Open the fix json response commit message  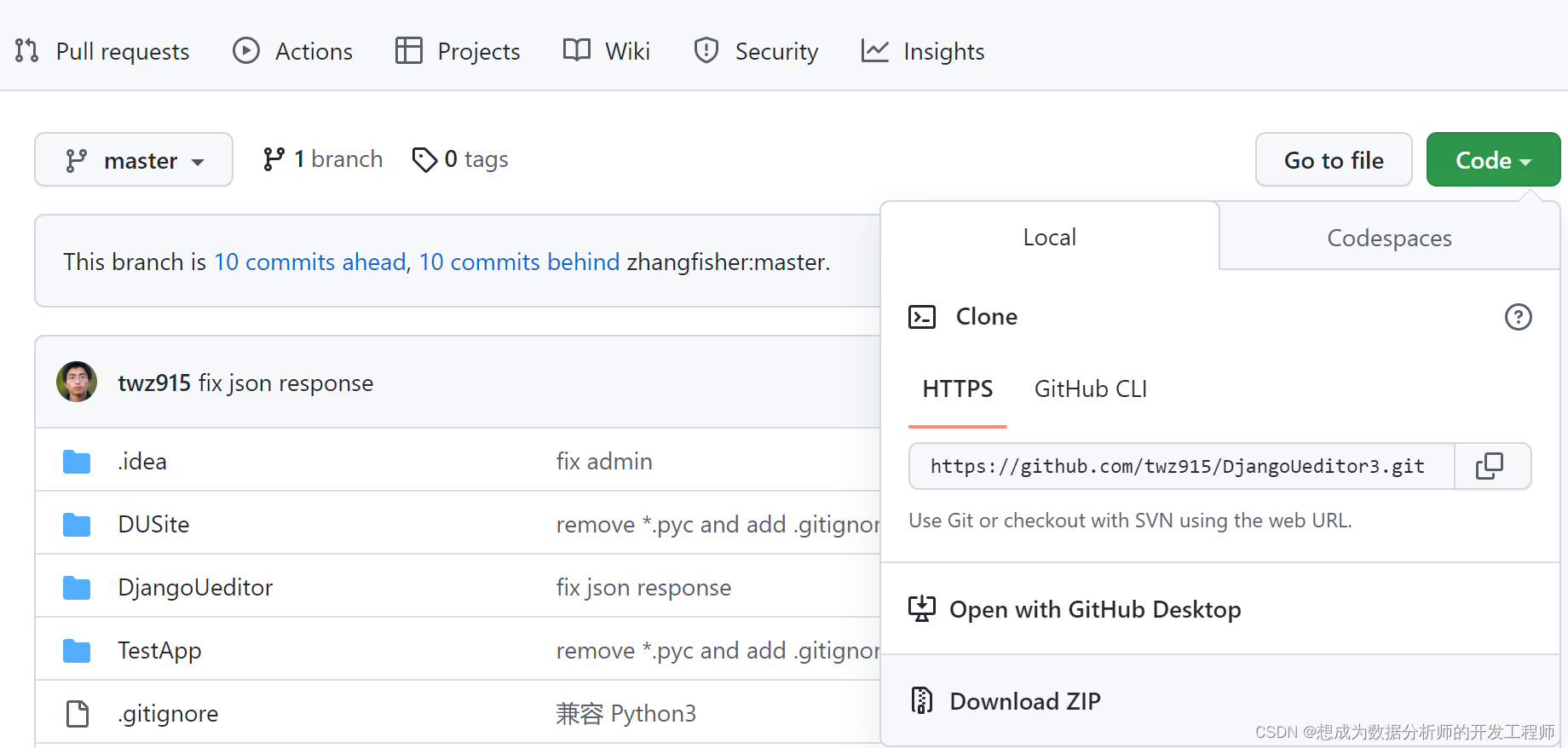286,383
